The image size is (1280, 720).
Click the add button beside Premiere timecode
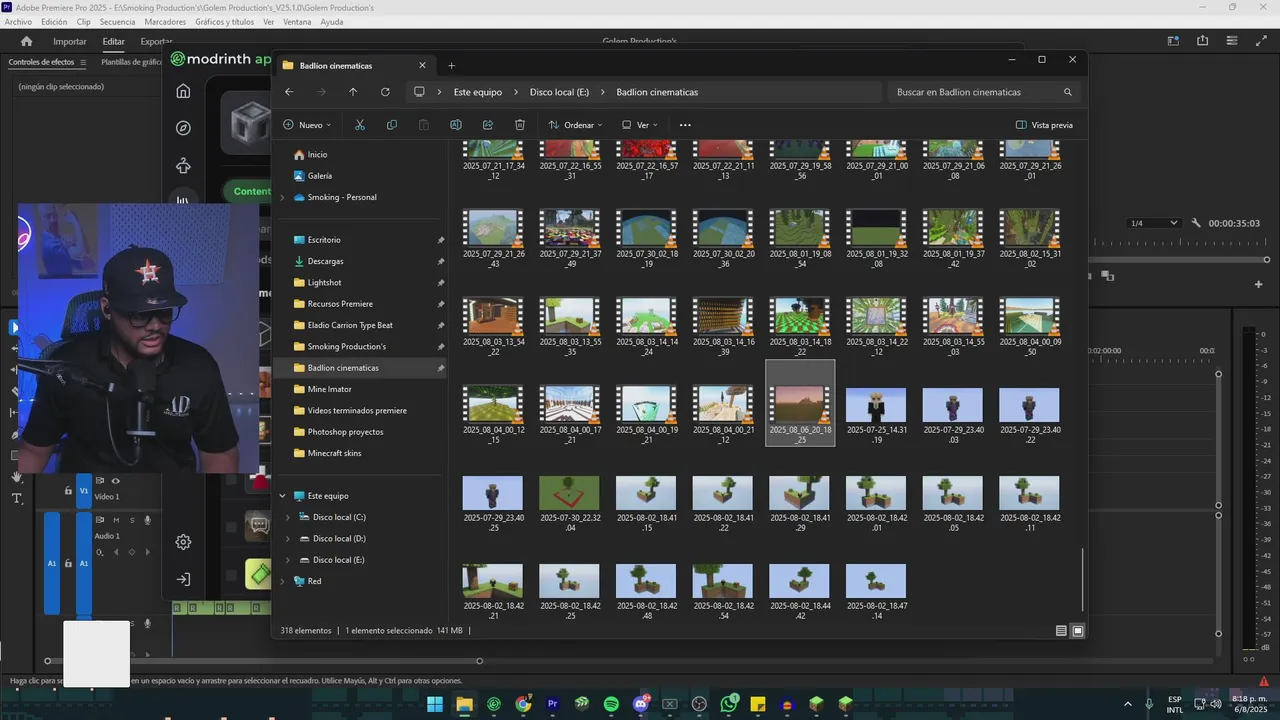pos(1258,285)
